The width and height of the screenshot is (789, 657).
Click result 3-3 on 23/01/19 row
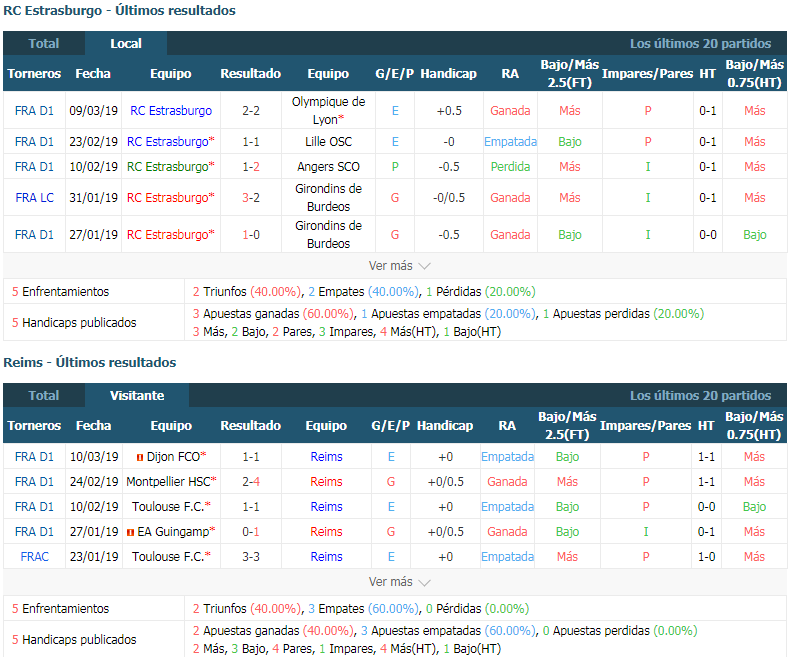[x=251, y=556]
